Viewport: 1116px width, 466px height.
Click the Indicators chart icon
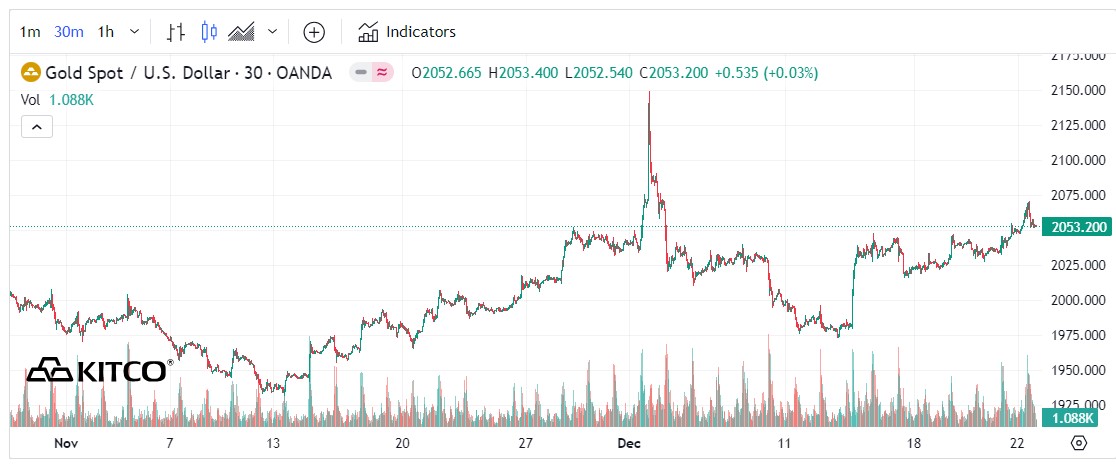tap(368, 32)
